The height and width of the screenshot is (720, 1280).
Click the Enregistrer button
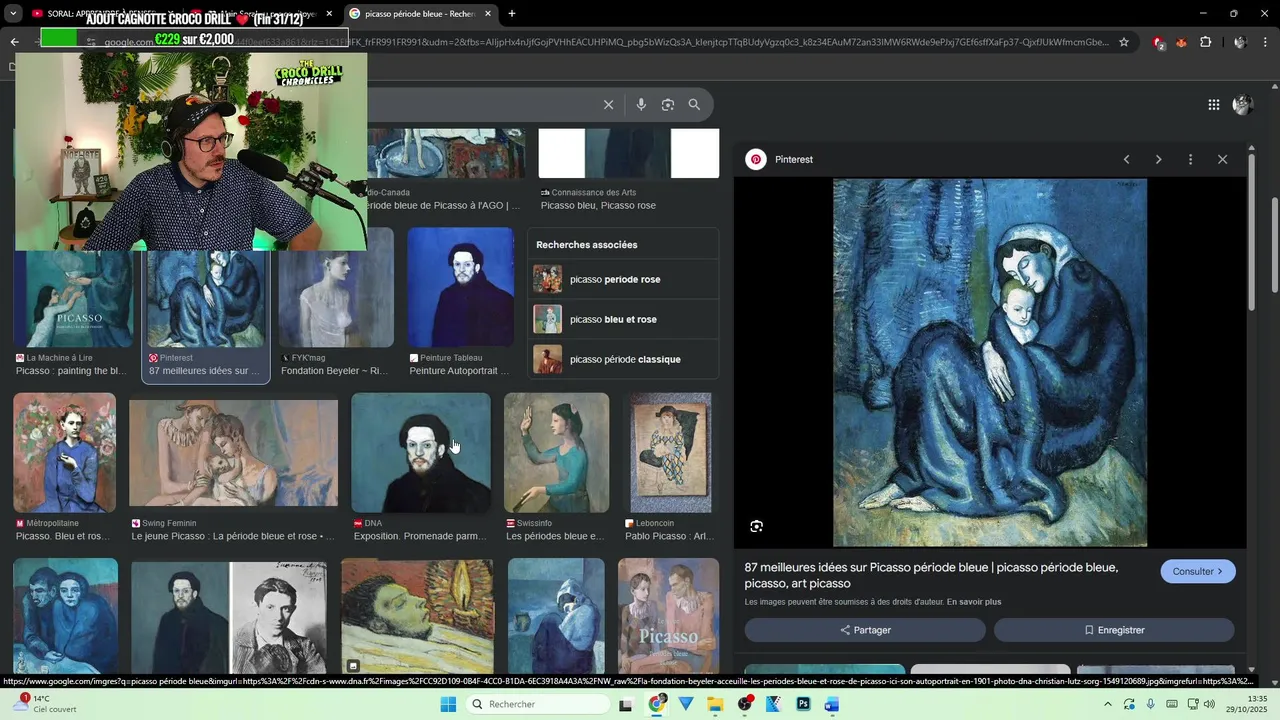pyautogui.click(x=1114, y=630)
